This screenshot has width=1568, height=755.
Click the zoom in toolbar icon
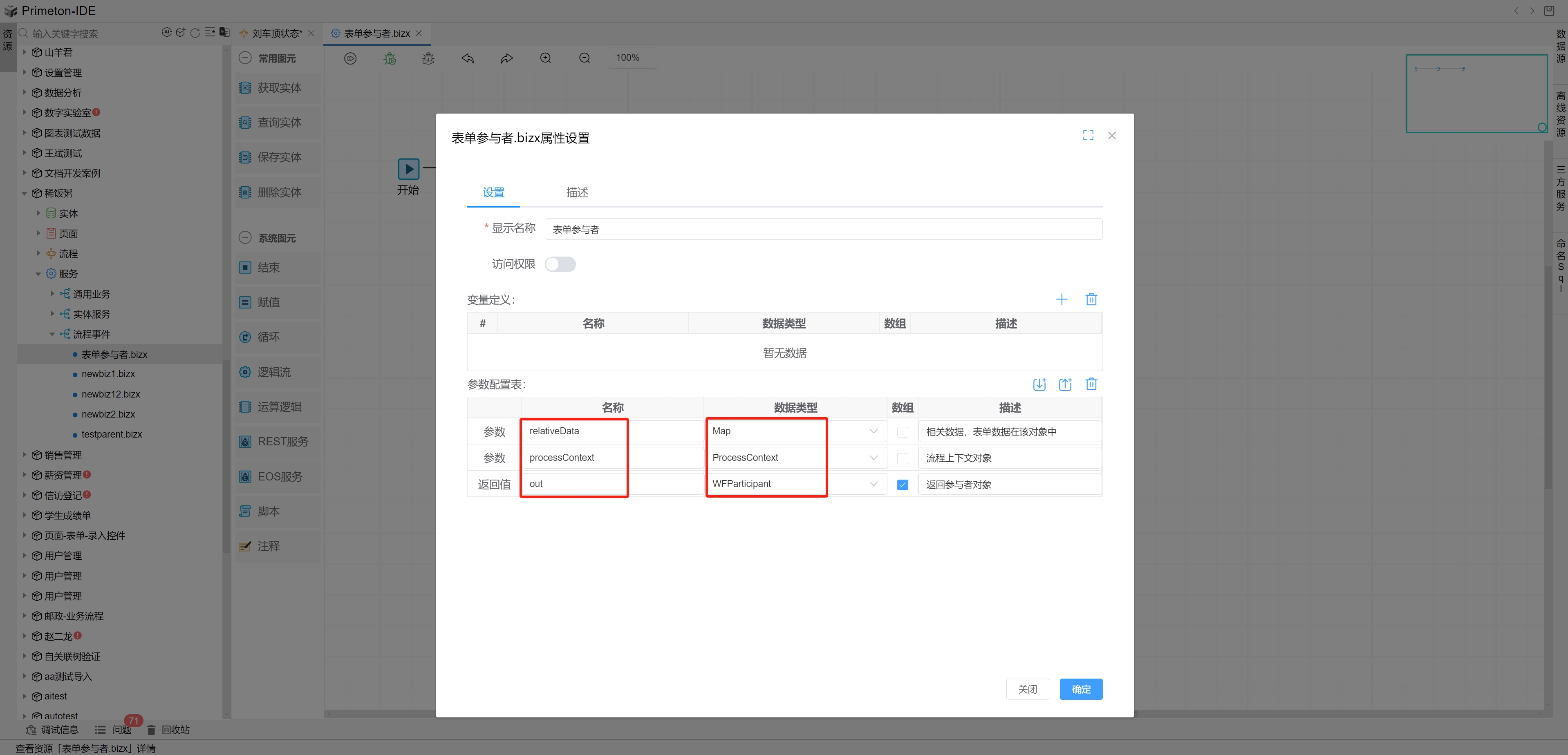545,58
